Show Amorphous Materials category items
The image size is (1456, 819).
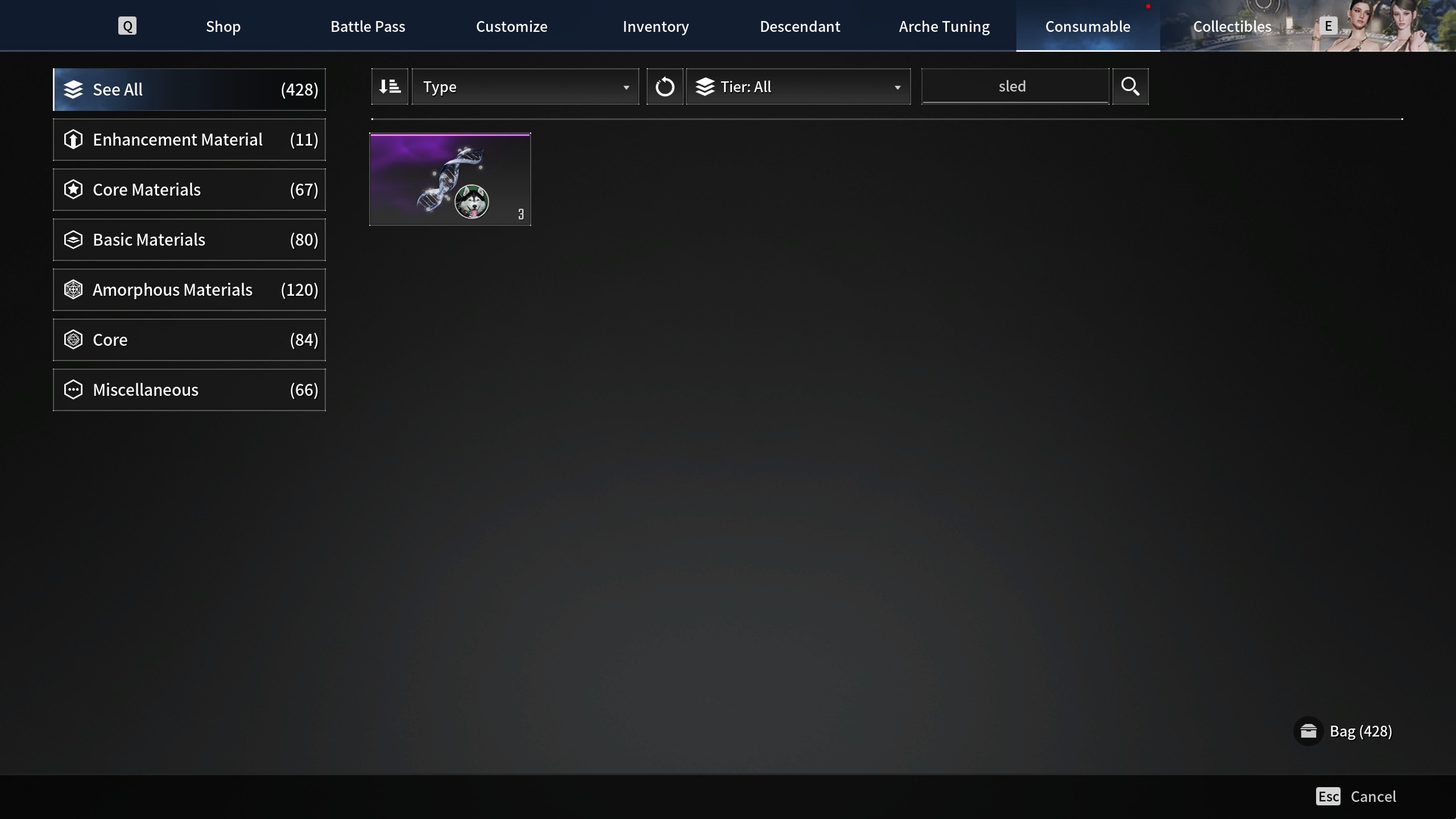click(189, 289)
